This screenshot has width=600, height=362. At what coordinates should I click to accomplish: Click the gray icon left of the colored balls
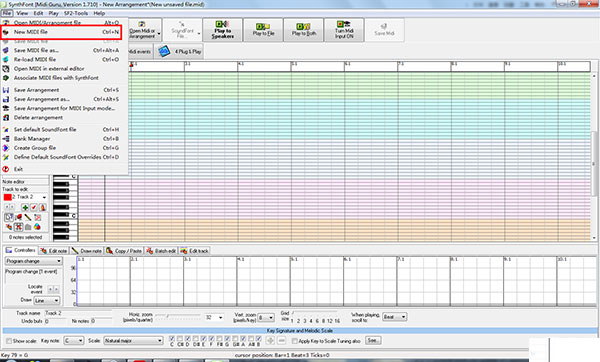pos(28,227)
